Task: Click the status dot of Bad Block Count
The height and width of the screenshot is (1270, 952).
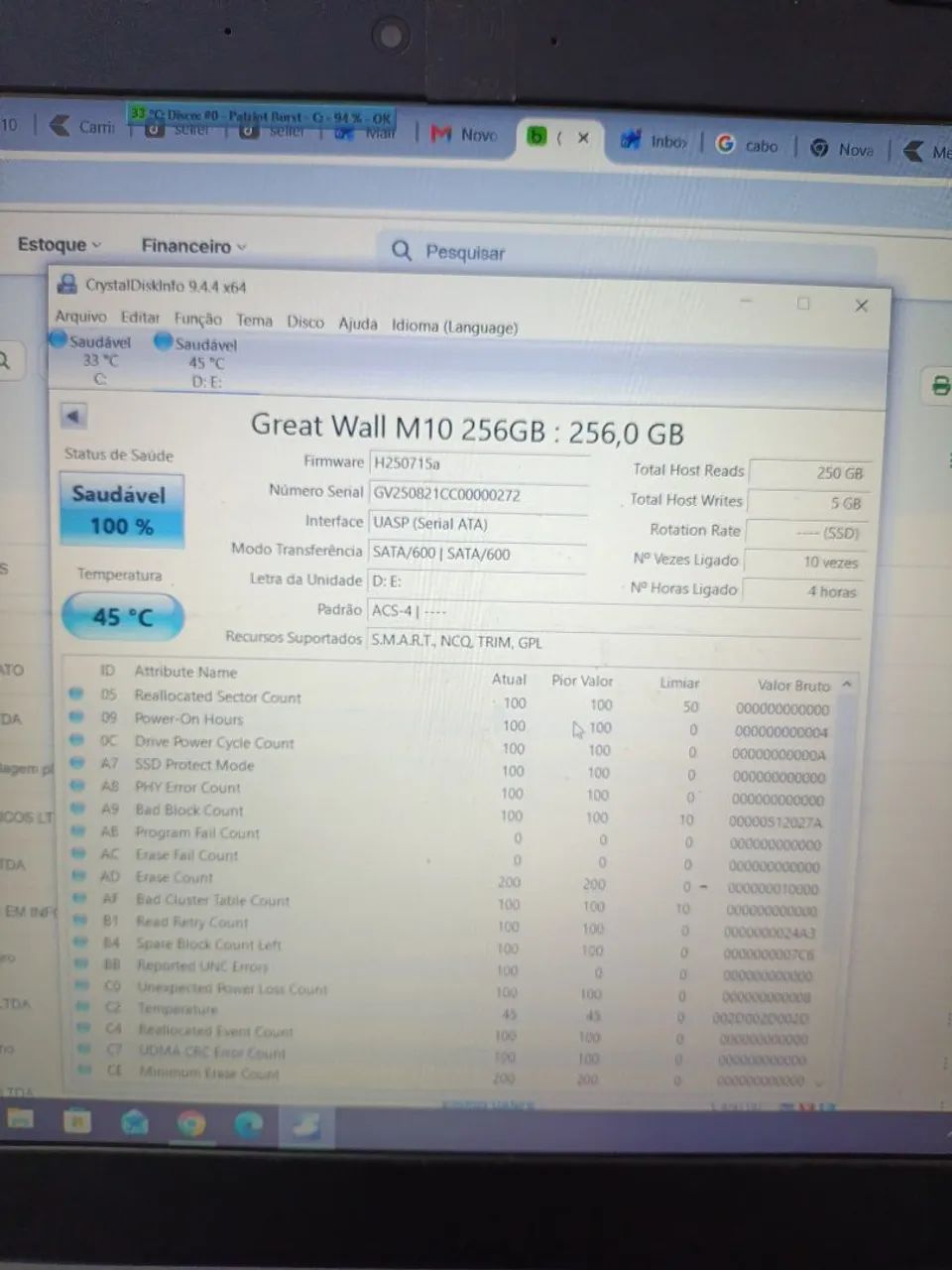Action: (x=78, y=808)
